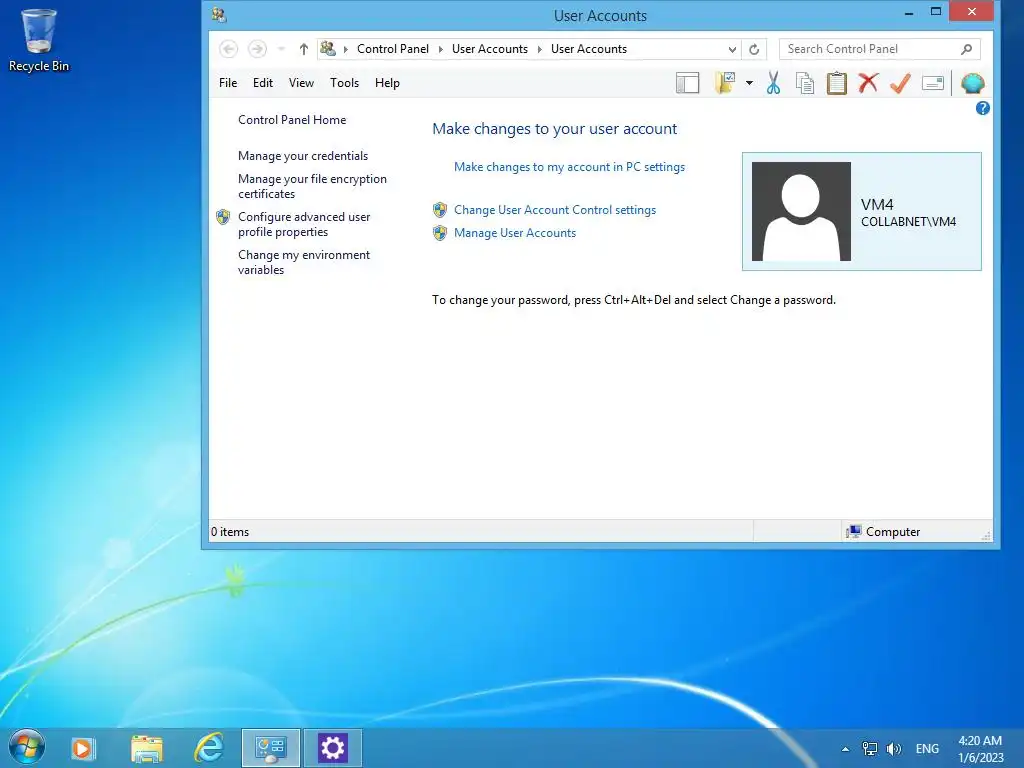Open Help with the blue question mark
Image resolution: width=1024 pixels, height=768 pixels.
[982, 108]
